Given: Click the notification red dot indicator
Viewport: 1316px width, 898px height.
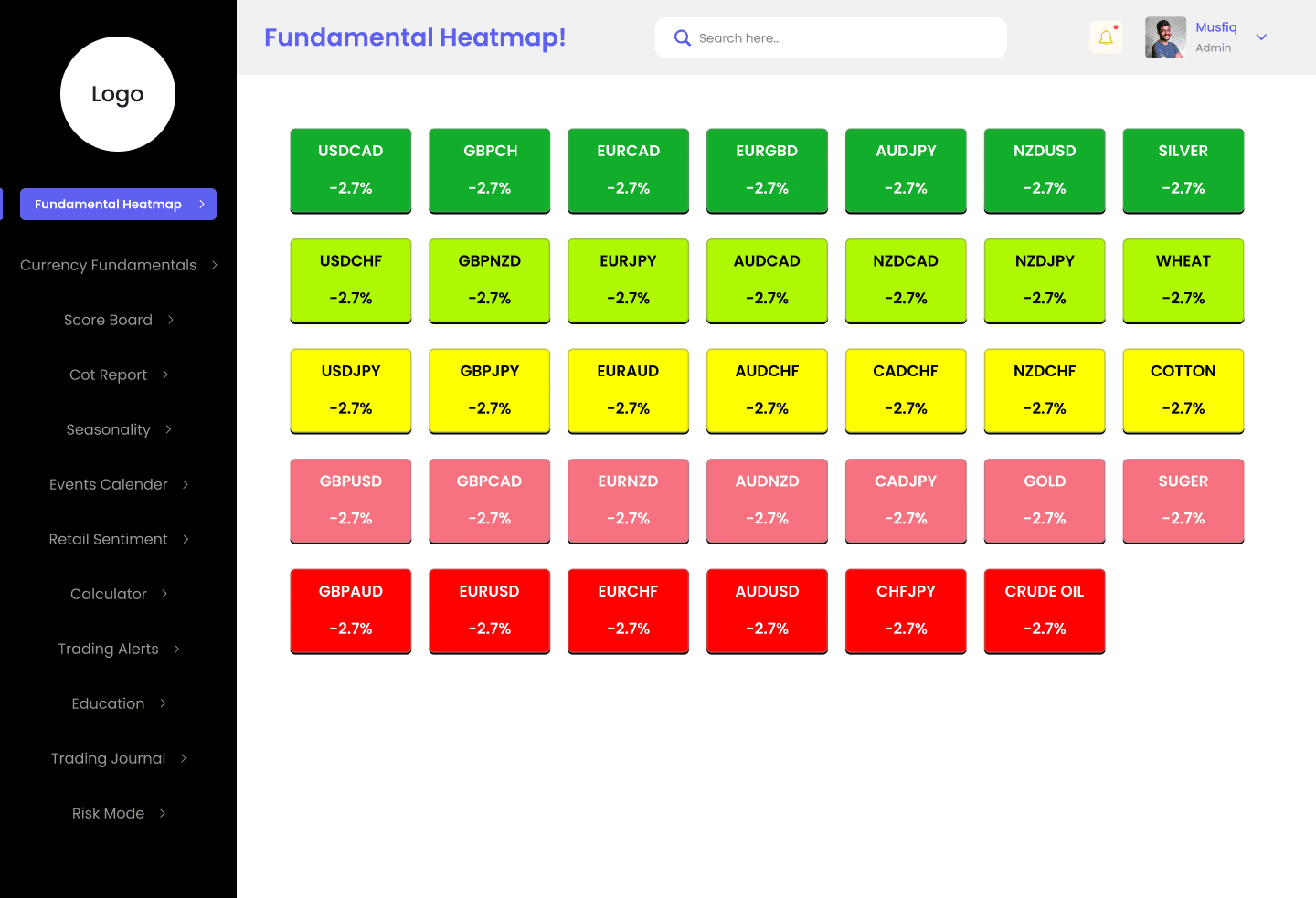Looking at the screenshot, I should [1117, 26].
